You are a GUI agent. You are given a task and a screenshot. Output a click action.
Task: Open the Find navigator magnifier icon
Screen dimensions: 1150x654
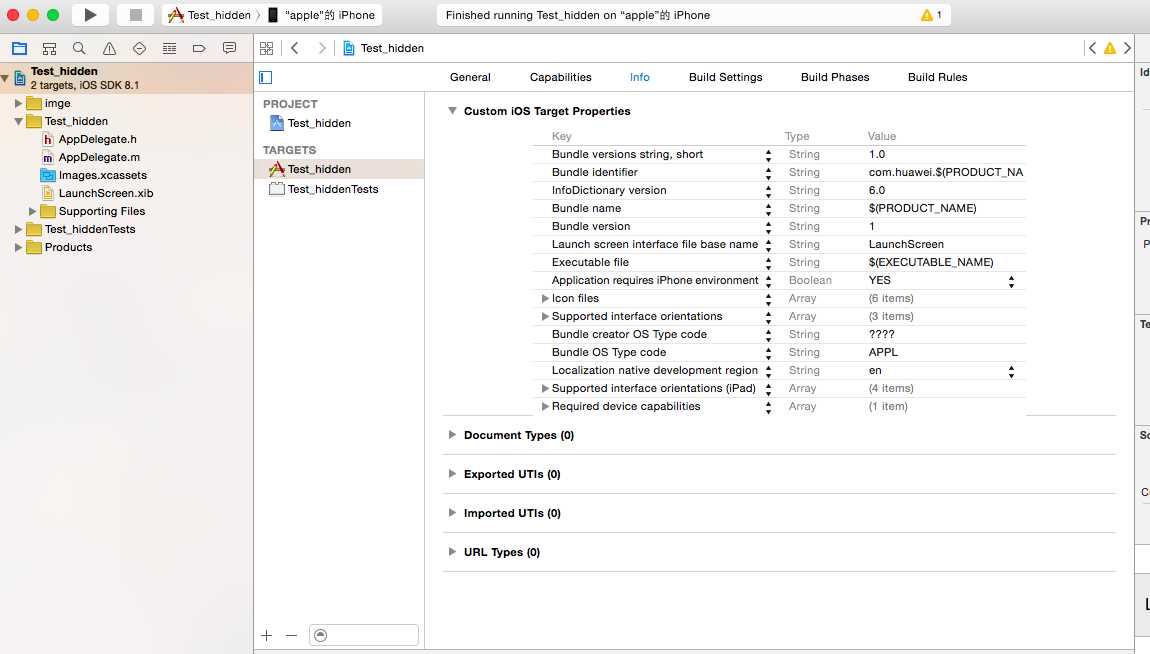click(x=79, y=48)
